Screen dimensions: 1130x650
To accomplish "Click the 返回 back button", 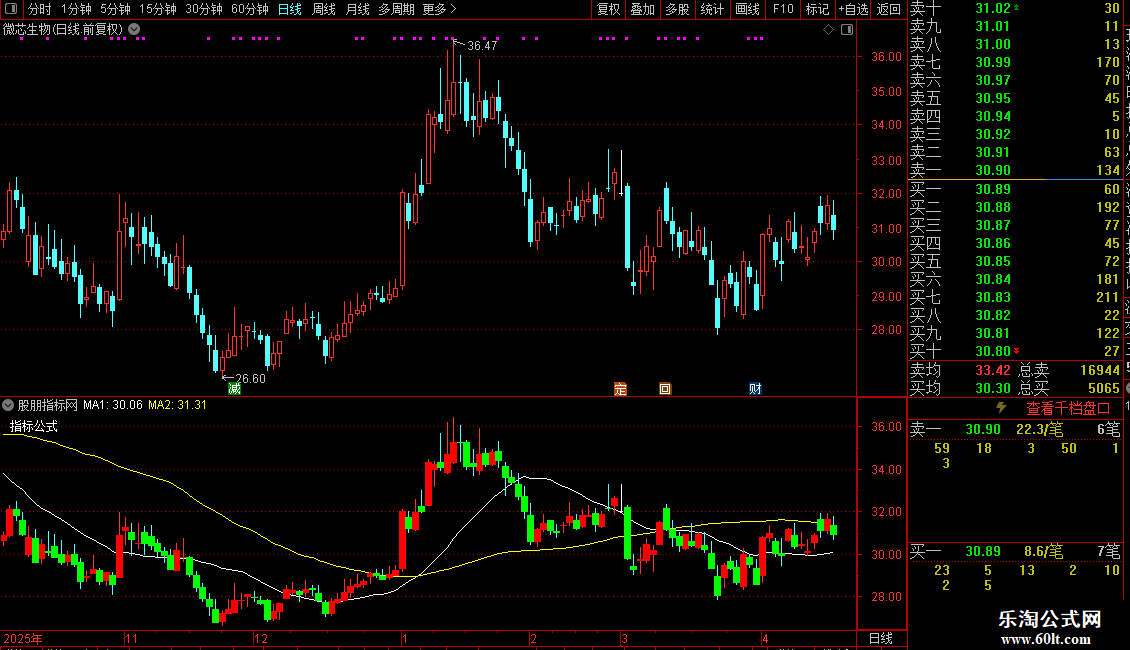I will coord(889,9).
